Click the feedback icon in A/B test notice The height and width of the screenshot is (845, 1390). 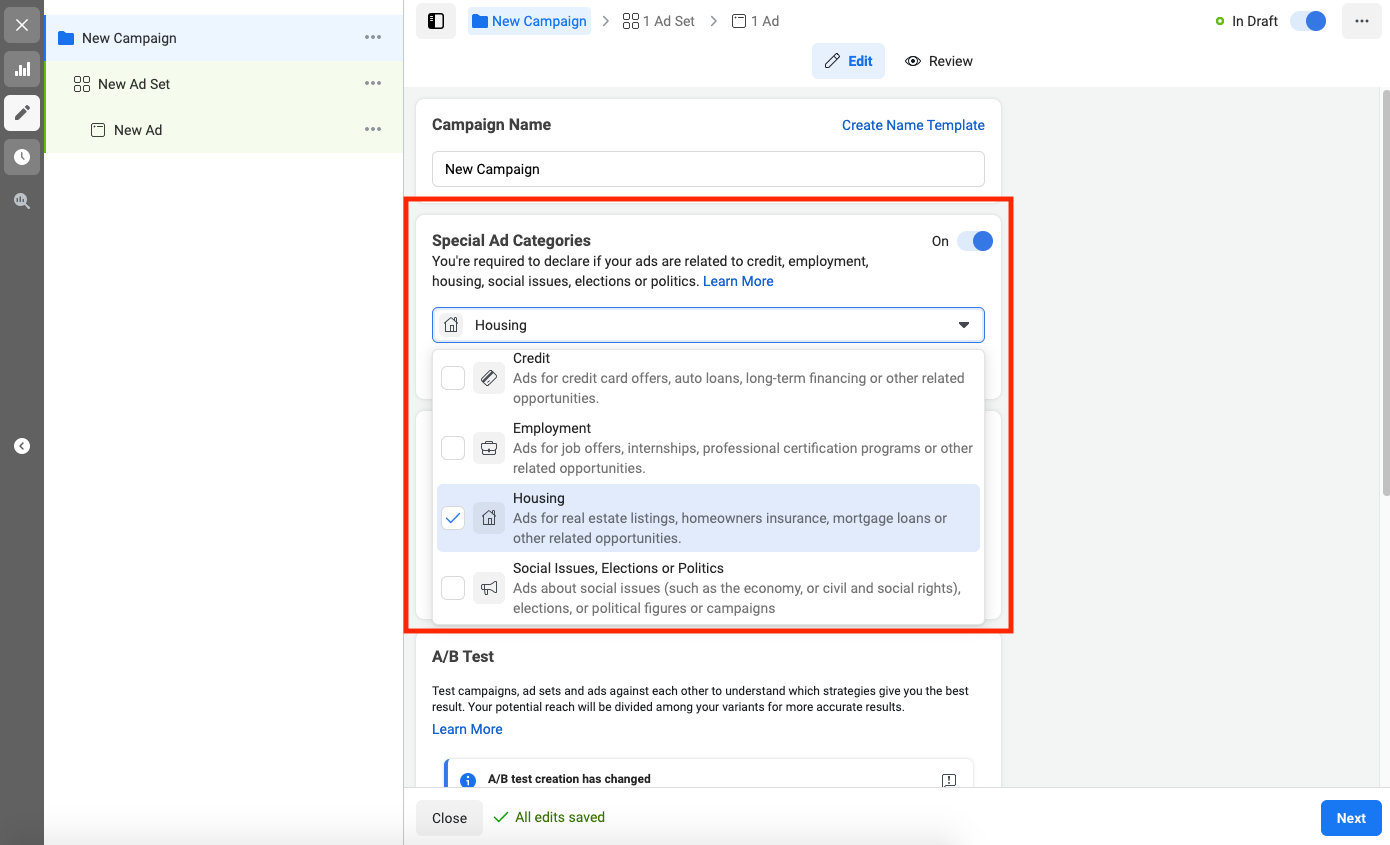(x=949, y=780)
